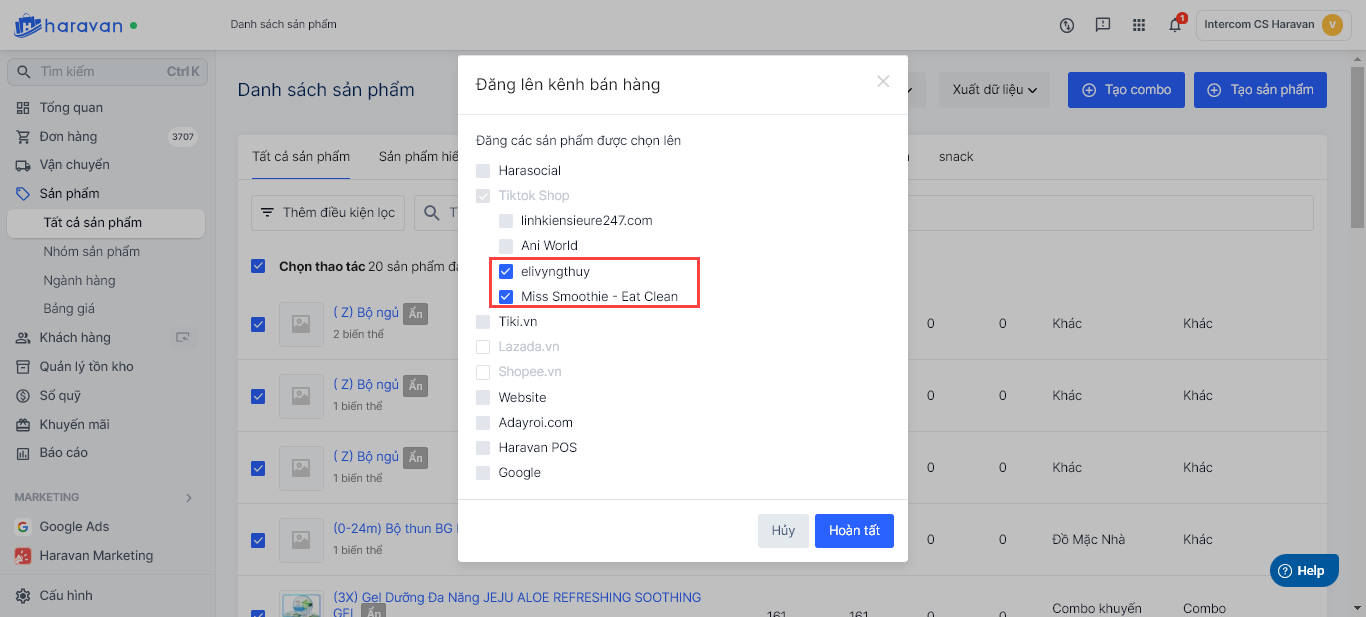Click the product list search magnifier icon
Screen dimensions: 1366x617
pos(432,213)
